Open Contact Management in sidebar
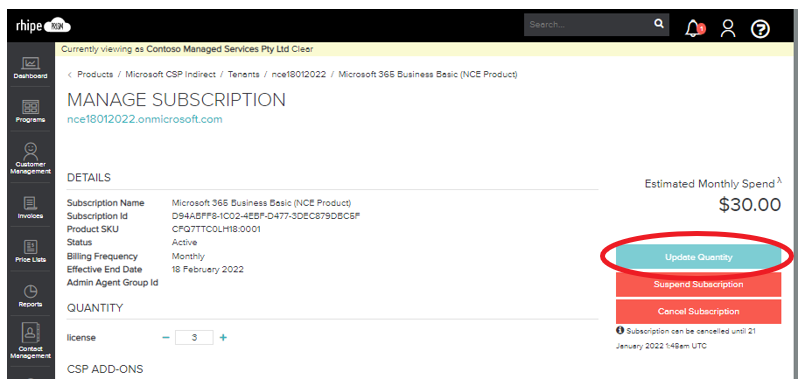This screenshot has height=390, width=812. 31,340
